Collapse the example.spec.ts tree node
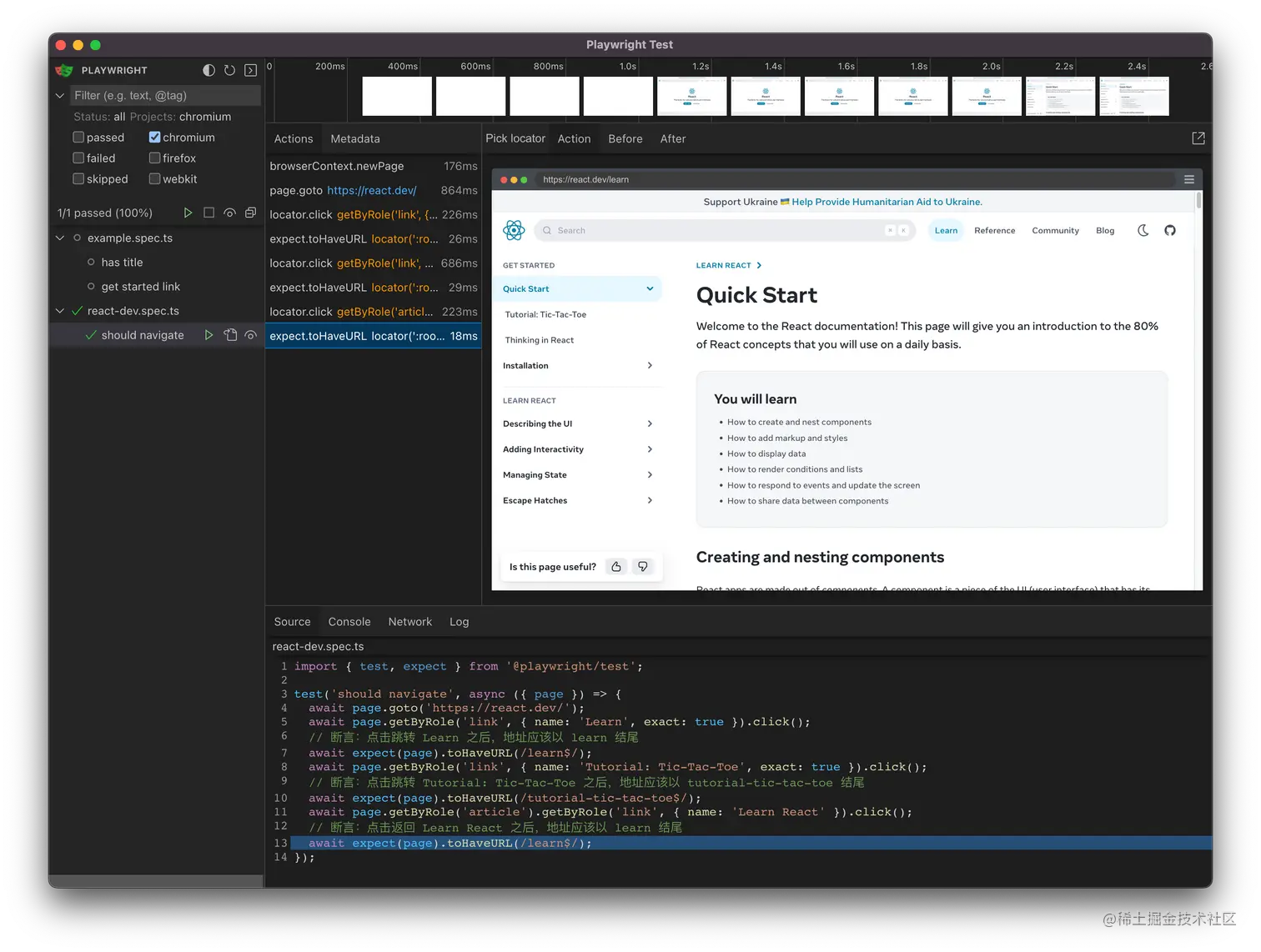The height and width of the screenshot is (952, 1261). pyautogui.click(x=60, y=238)
